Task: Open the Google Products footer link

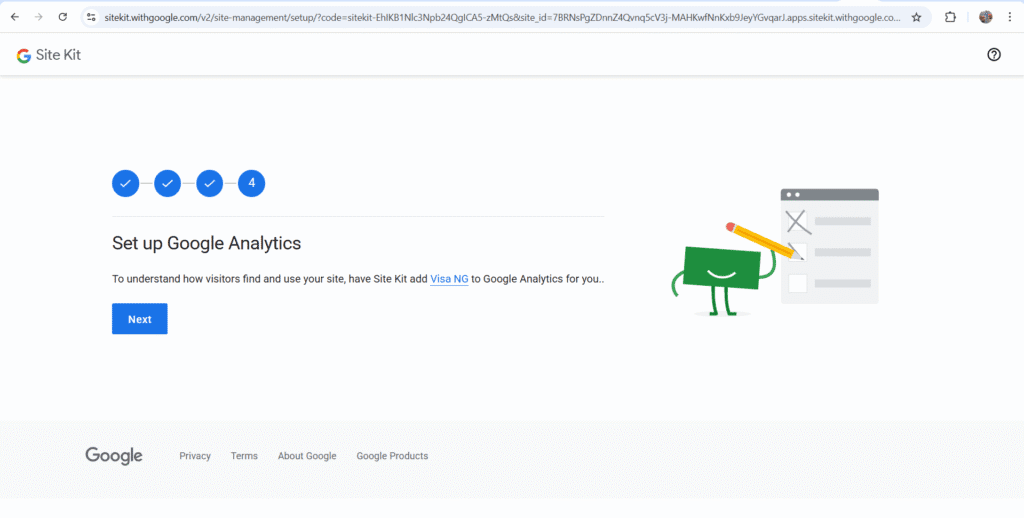Action: pos(392,456)
